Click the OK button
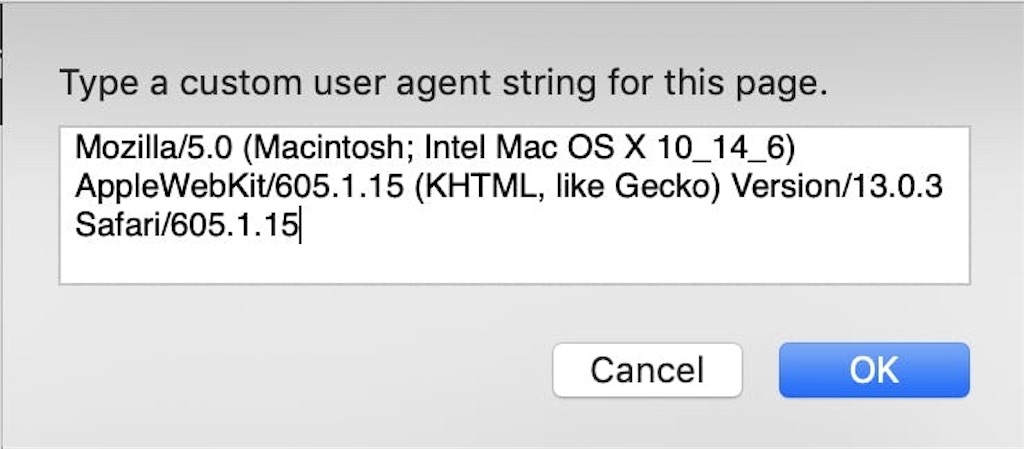This screenshot has width=1024, height=449. coord(874,370)
